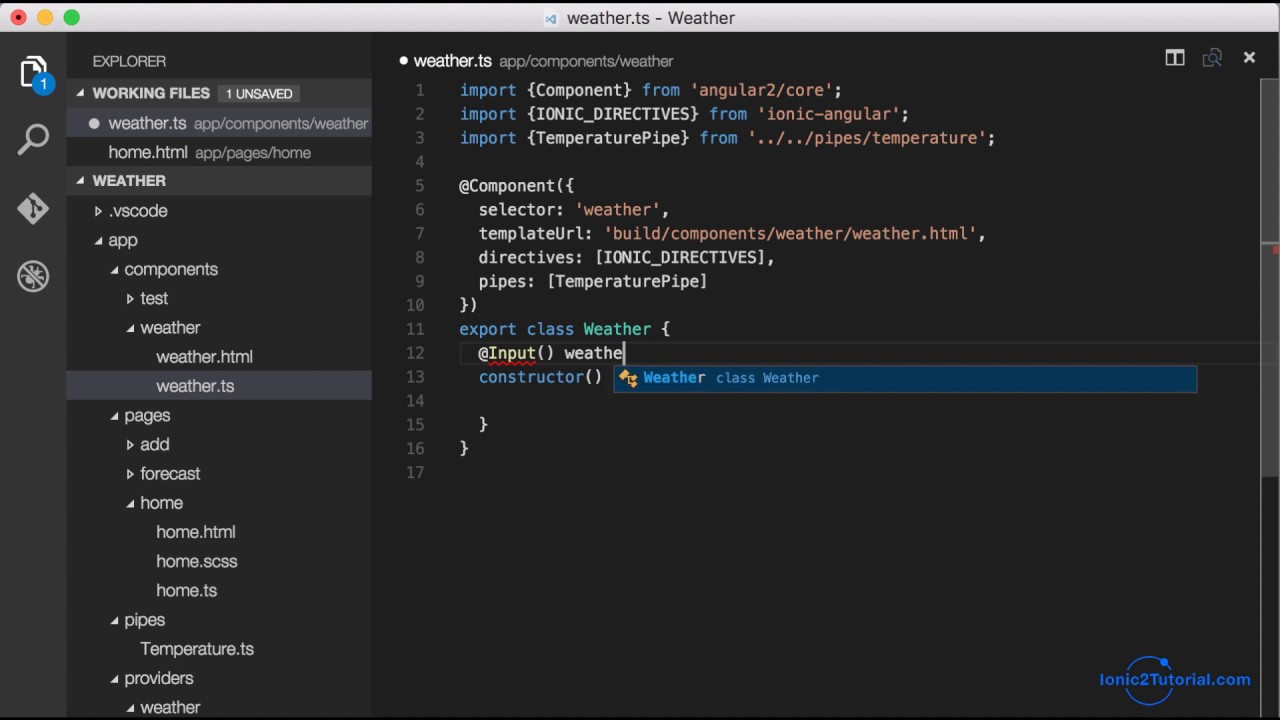
Task: Collapse the providers folder
Action: (x=114, y=679)
